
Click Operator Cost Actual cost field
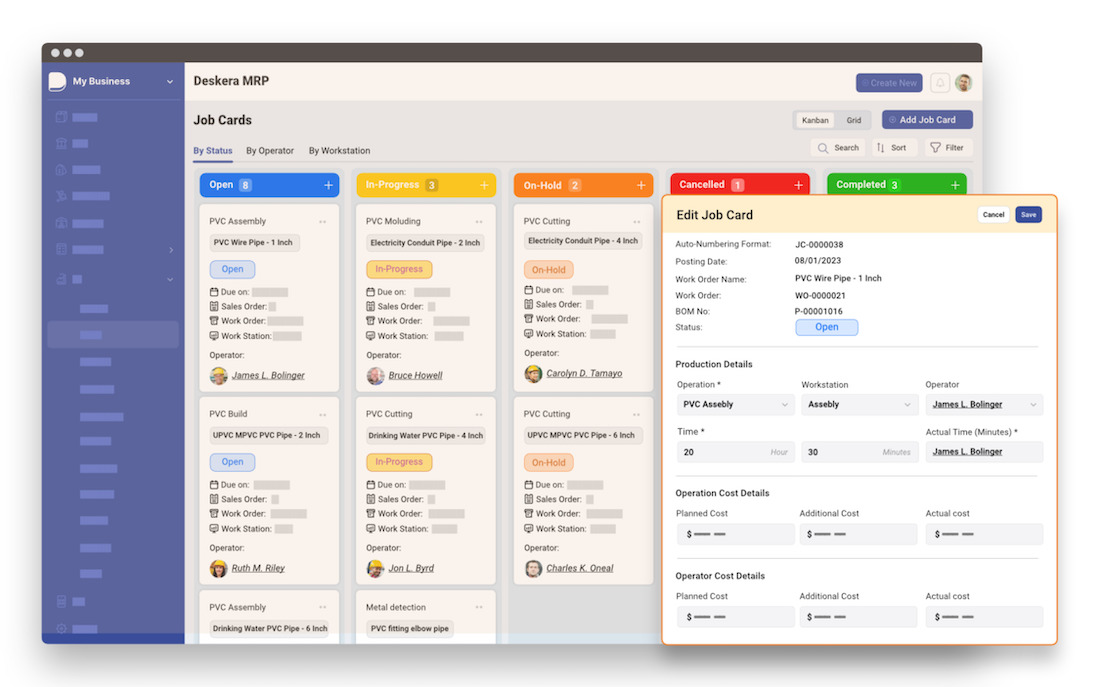(984, 618)
